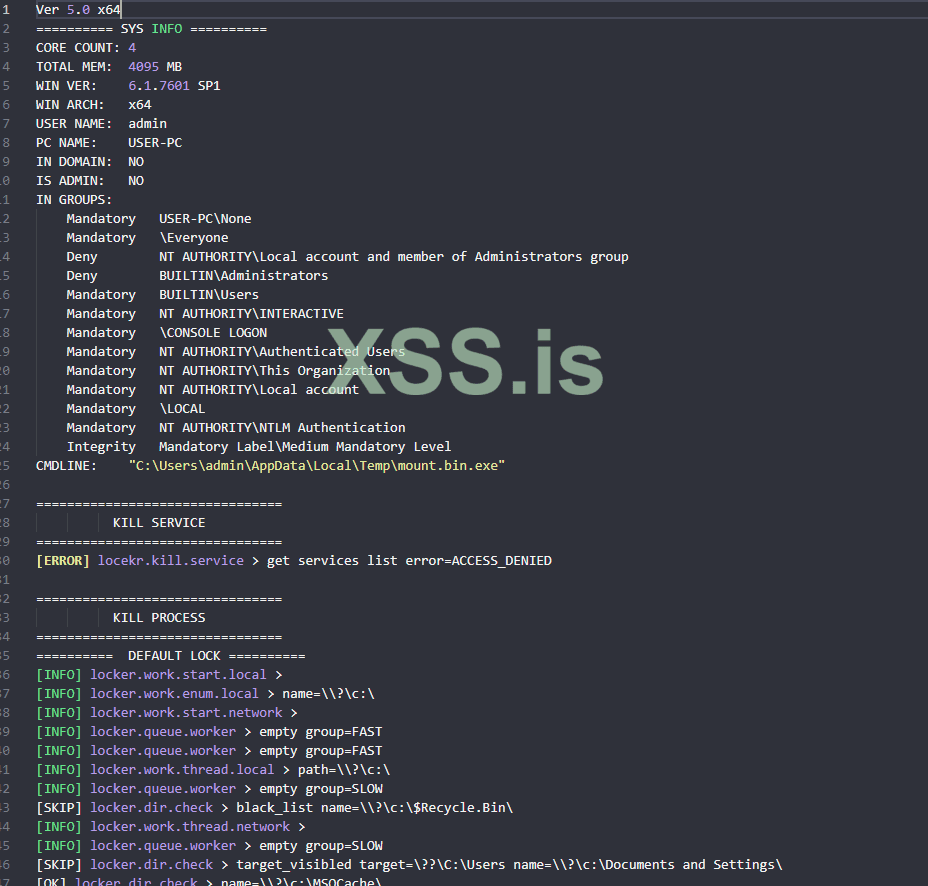Viewport: 928px width, 886px height.
Task: Click at end of 'Ver 5.0 x64' line
Action: [121, 10]
